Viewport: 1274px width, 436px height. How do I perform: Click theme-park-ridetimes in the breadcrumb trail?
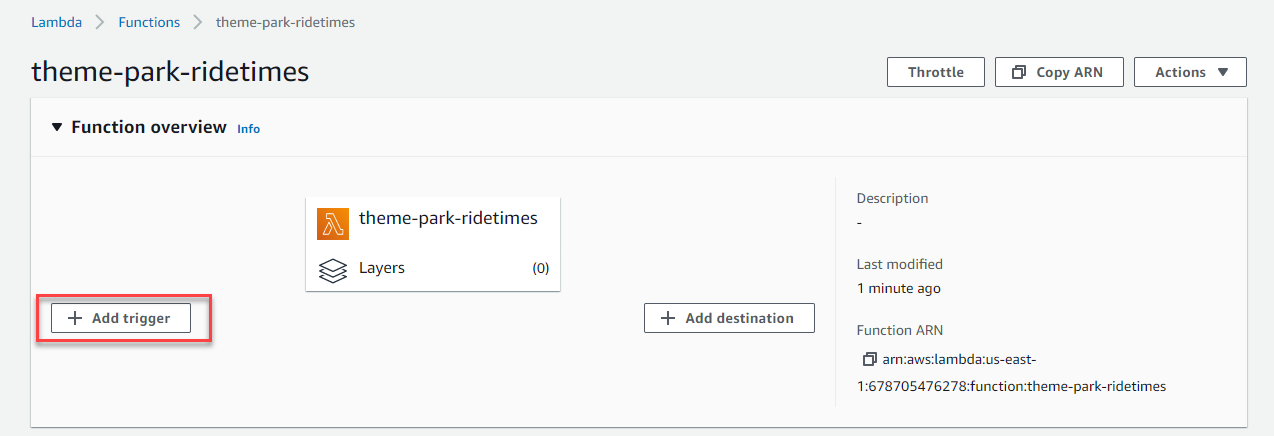point(285,22)
